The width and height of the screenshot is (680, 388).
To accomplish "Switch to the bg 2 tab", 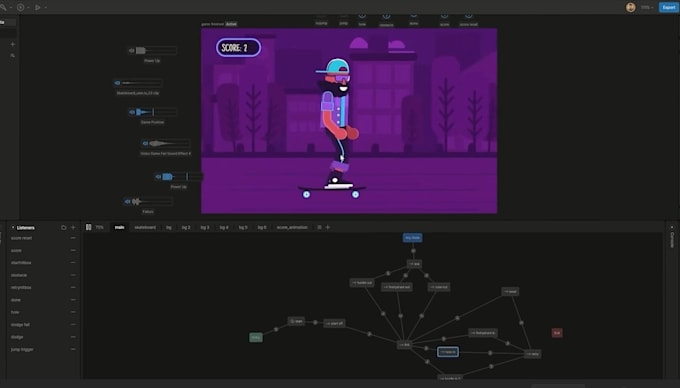I will [186, 227].
